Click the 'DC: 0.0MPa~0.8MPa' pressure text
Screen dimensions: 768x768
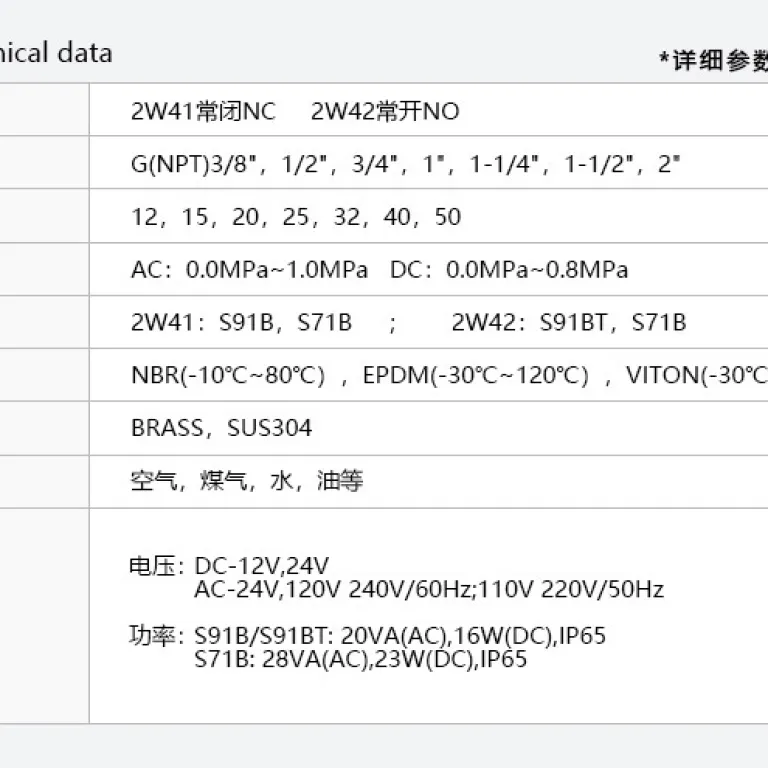click(509, 270)
